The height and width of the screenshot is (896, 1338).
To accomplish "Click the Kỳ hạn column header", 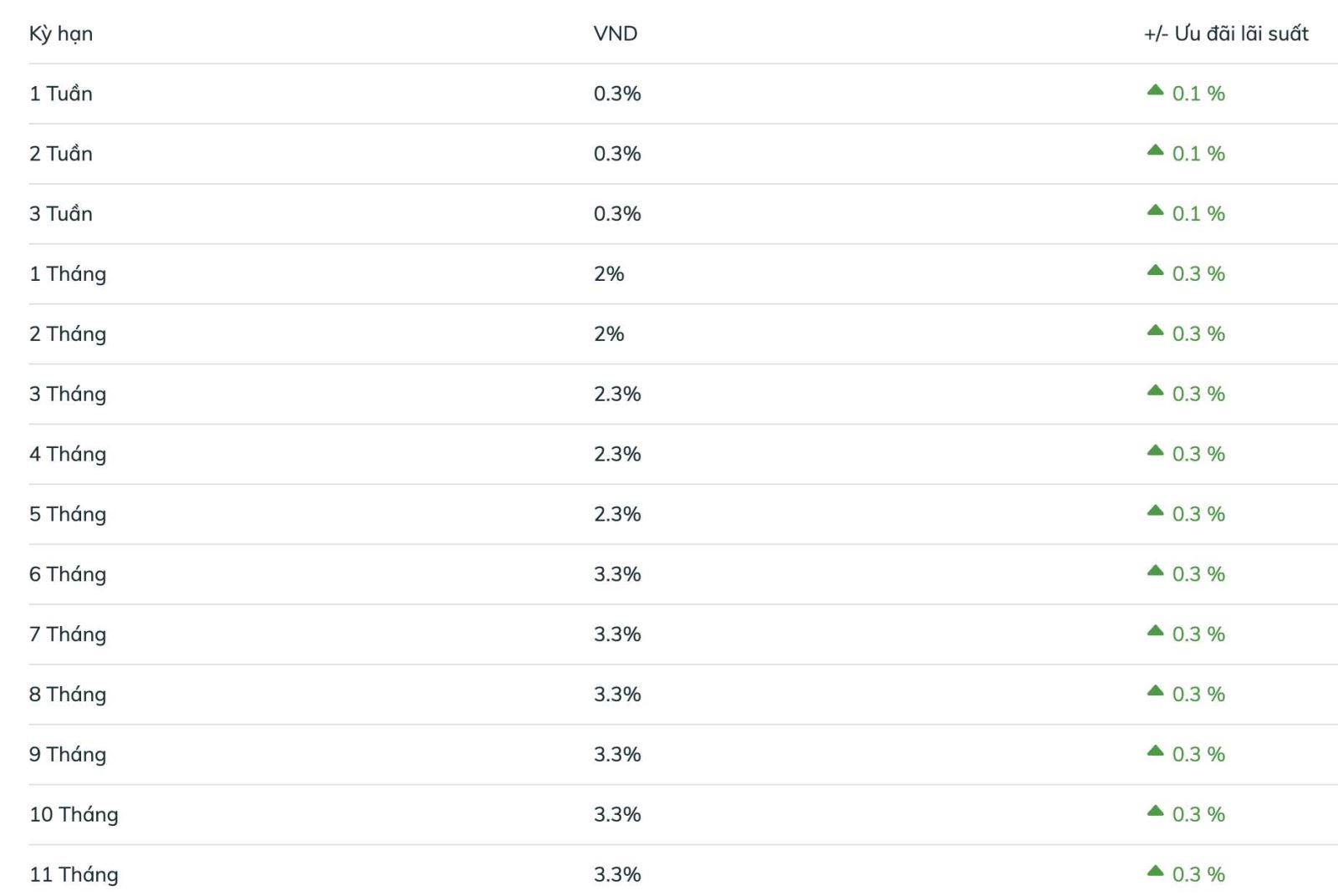I will tap(61, 34).
